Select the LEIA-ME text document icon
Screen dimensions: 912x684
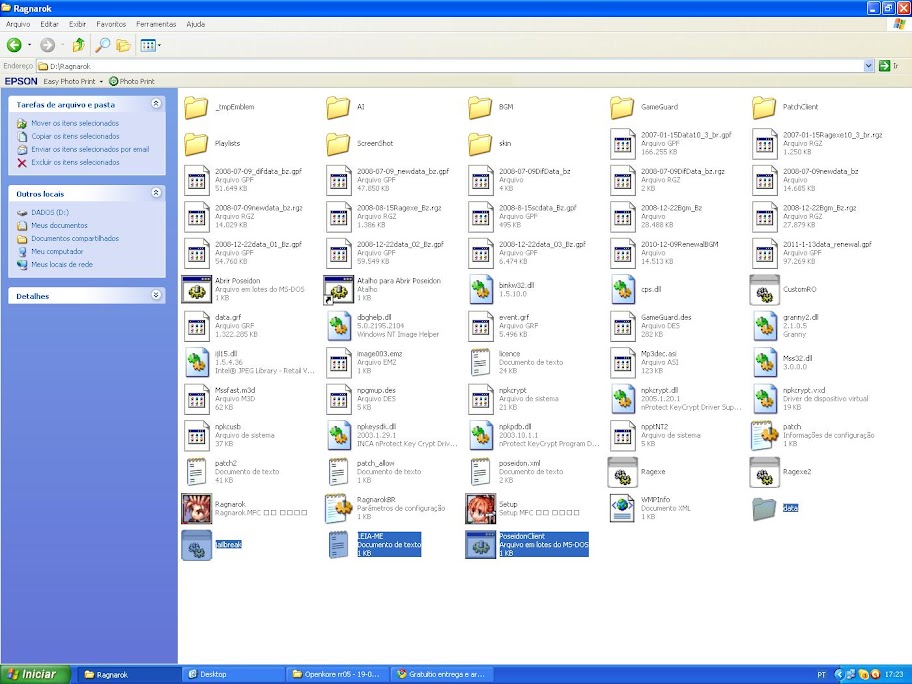pos(339,545)
